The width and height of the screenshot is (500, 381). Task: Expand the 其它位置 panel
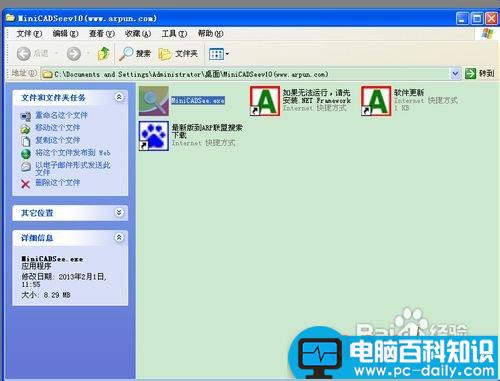click(119, 212)
